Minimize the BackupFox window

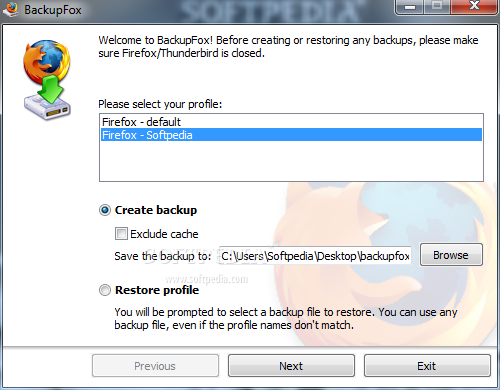click(410, 7)
